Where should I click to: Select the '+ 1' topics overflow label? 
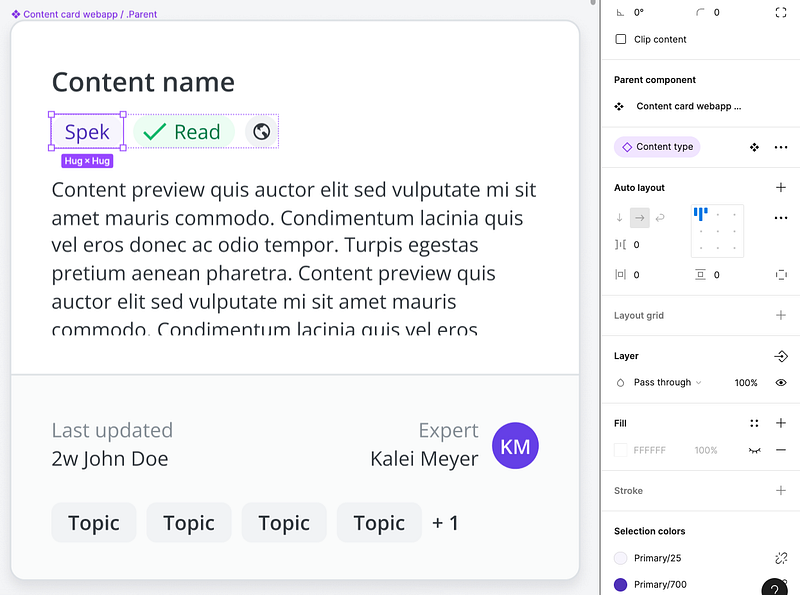point(445,523)
